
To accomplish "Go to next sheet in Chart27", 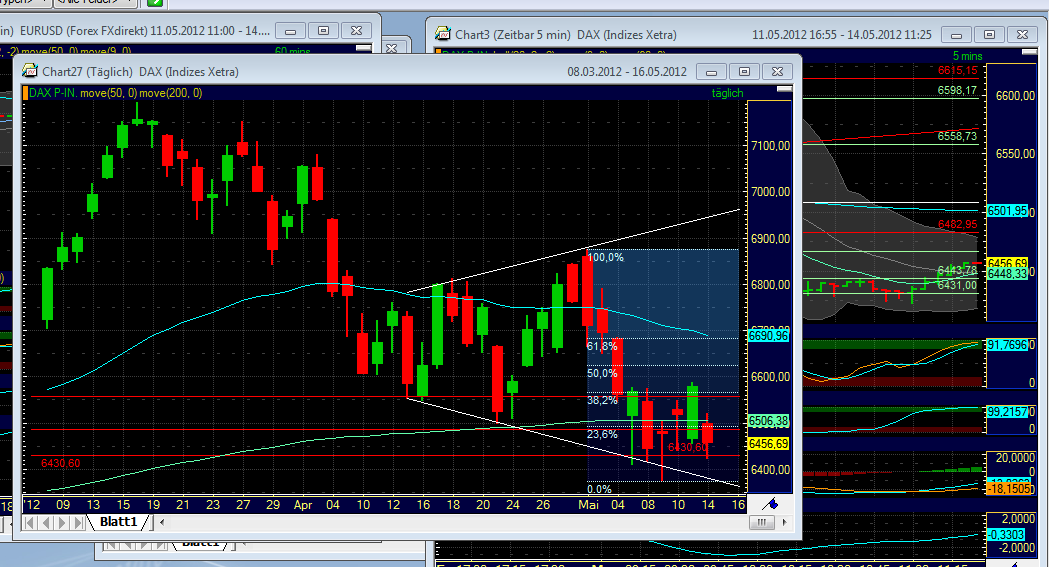I will point(62,522).
